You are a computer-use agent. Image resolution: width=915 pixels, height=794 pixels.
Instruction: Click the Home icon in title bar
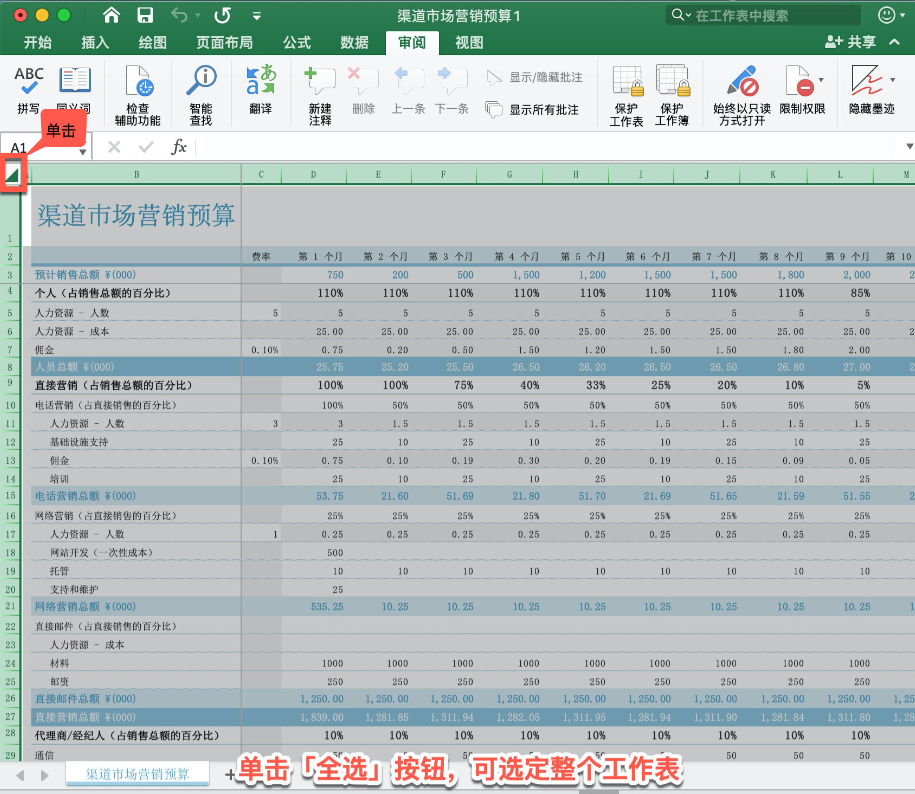[111, 15]
